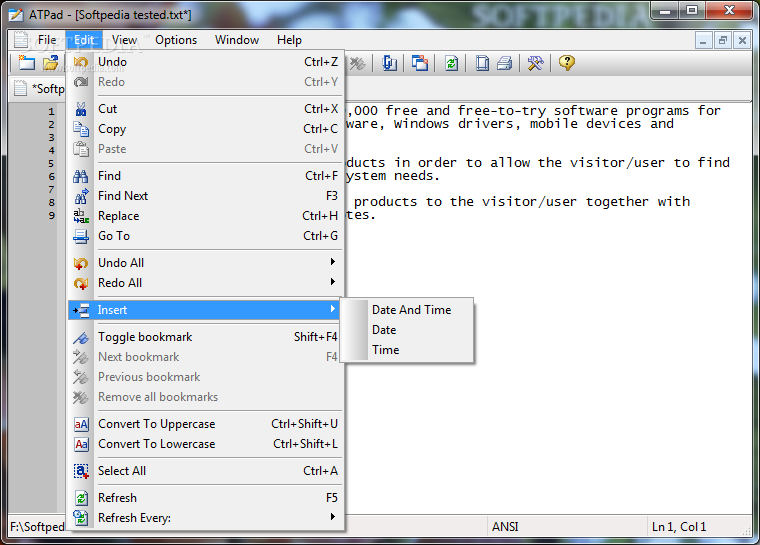Click line number 5 in the gutter
Screen dimensions: 760x545
coord(51,163)
